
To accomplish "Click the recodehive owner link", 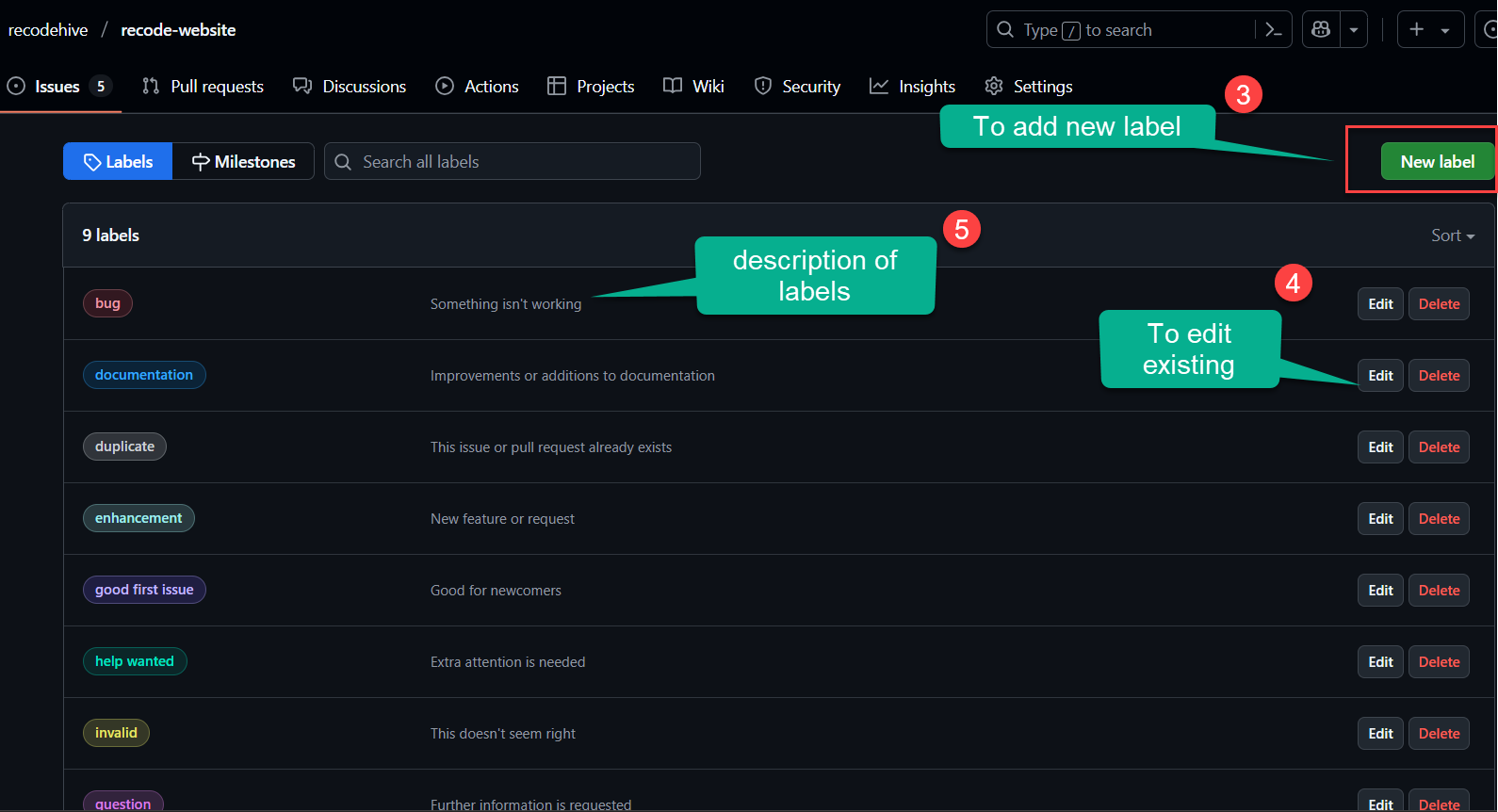I will coord(48,30).
